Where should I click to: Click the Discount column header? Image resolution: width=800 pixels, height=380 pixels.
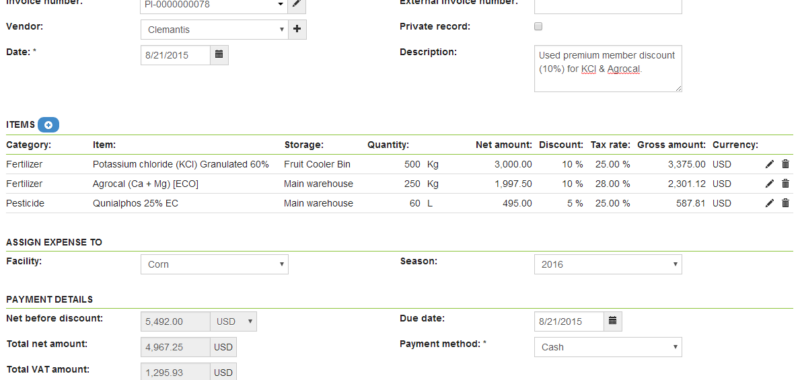tap(561, 145)
